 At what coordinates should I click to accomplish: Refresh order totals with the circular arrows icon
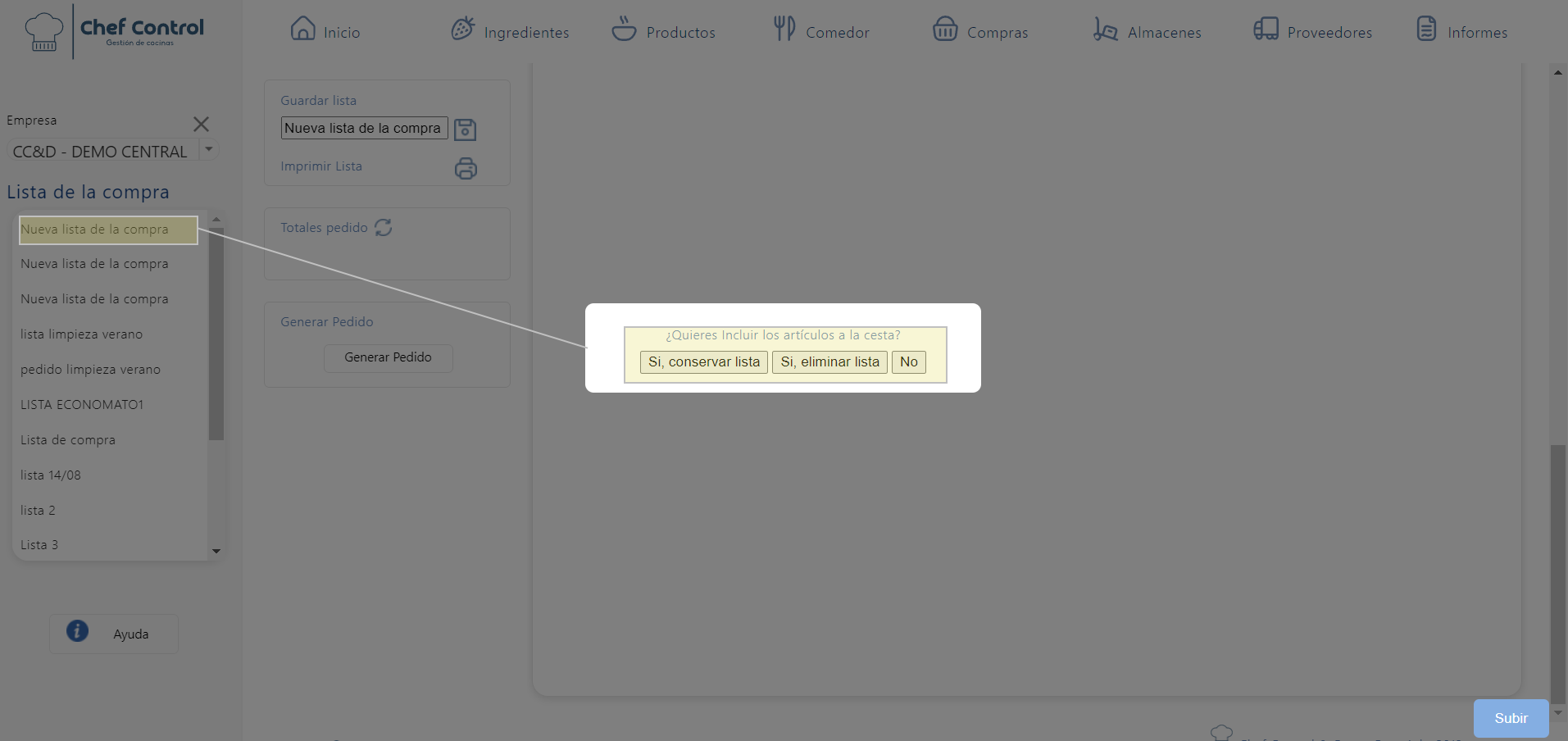point(383,228)
